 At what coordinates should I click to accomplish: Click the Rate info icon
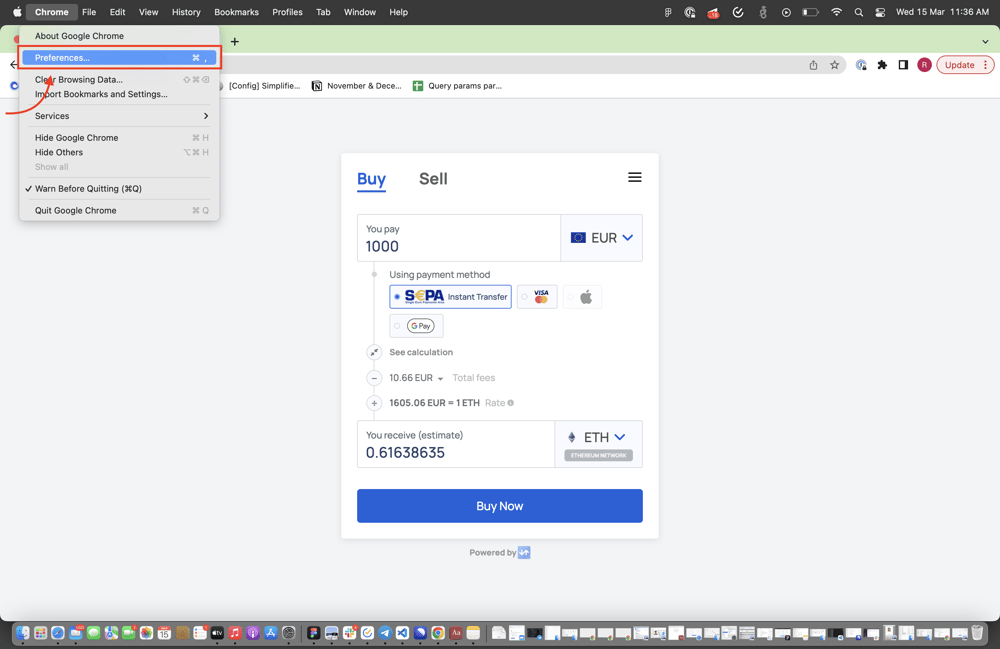[x=511, y=403]
